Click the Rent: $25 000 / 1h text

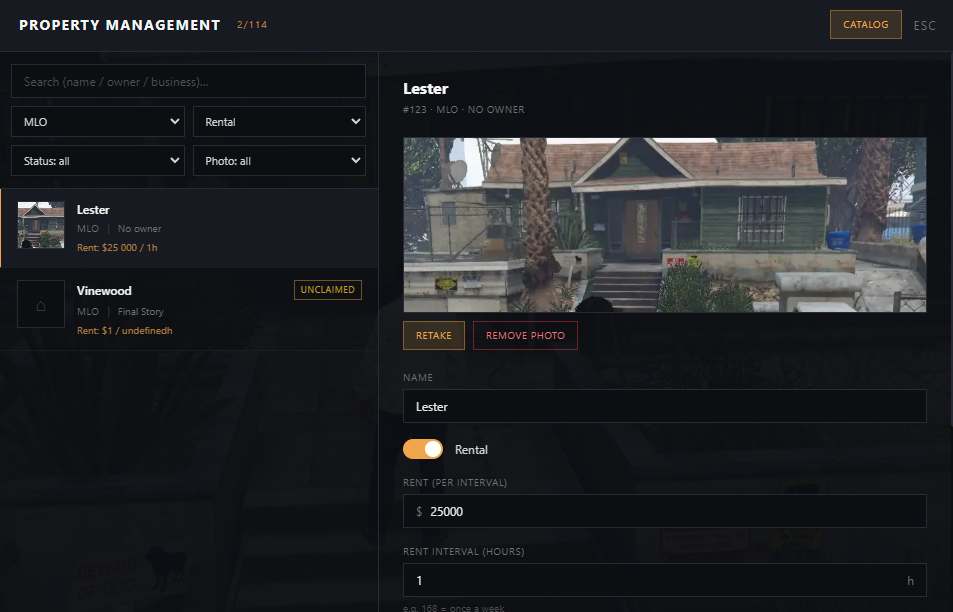tap(117, 247)
